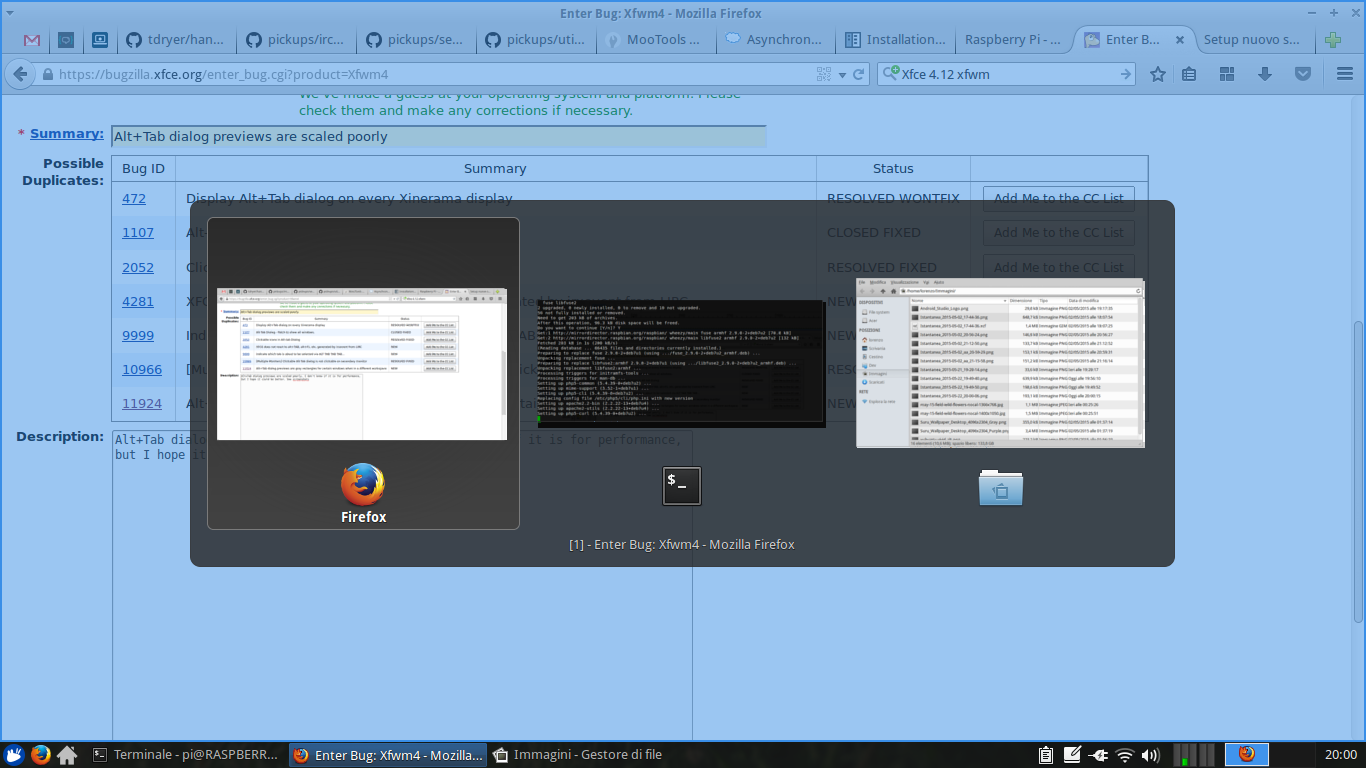Click the Wi-Fi network tray icon
Image resolution: width=1366 pixels, height=768 pixels.
click(1125, 755)
